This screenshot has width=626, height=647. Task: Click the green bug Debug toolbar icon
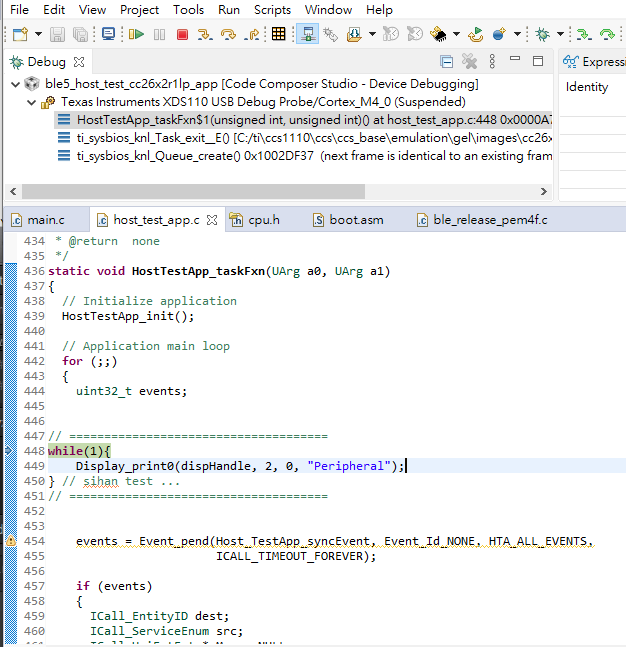[543, 34]
